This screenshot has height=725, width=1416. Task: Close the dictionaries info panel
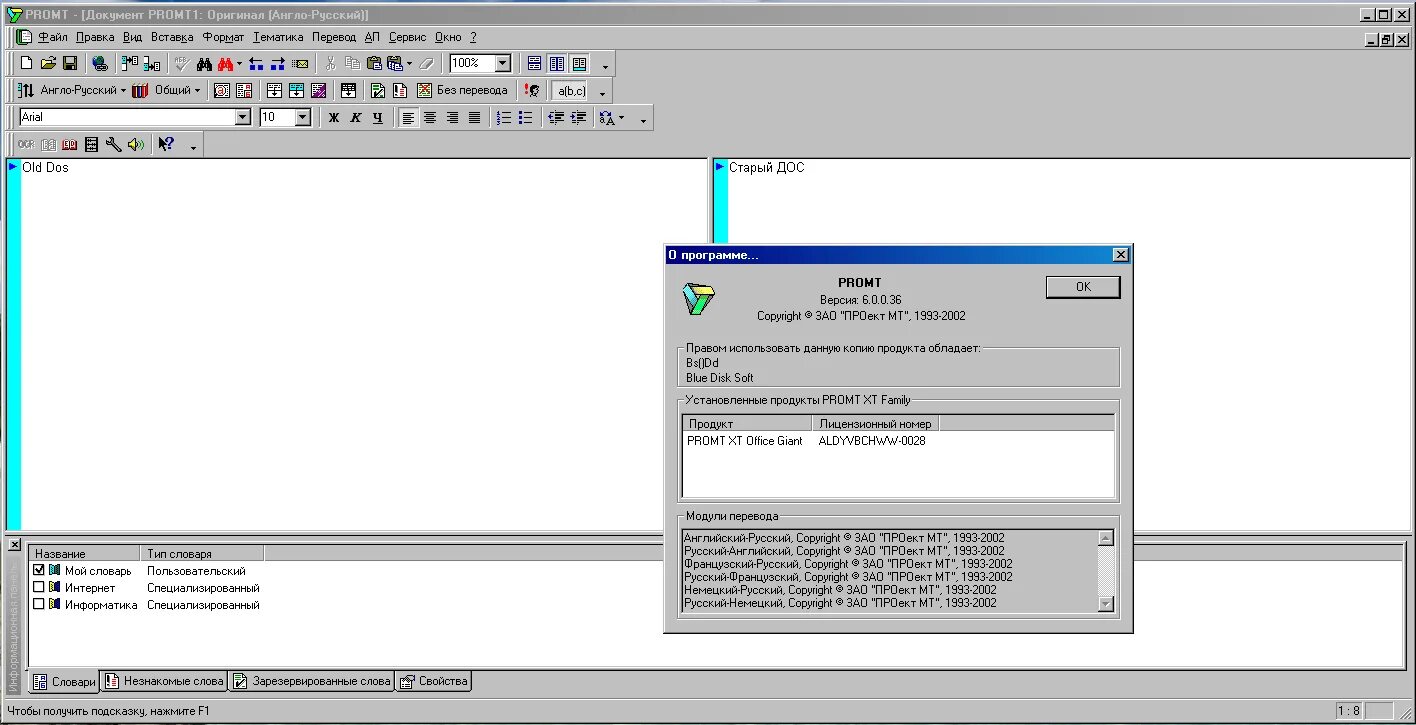pyautogui.click(x=14, y=545)
